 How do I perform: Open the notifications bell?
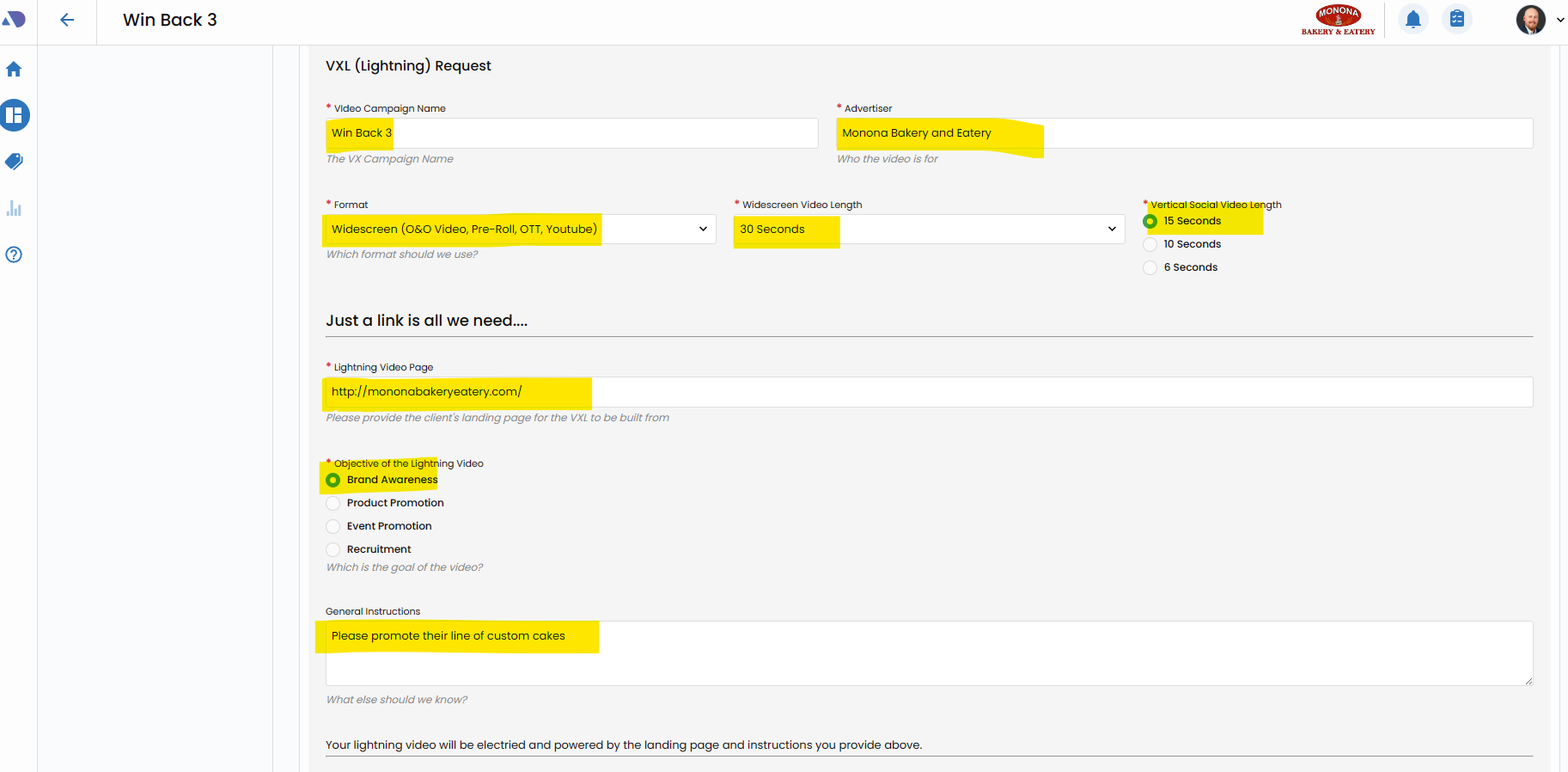[x=1412, y=19]
